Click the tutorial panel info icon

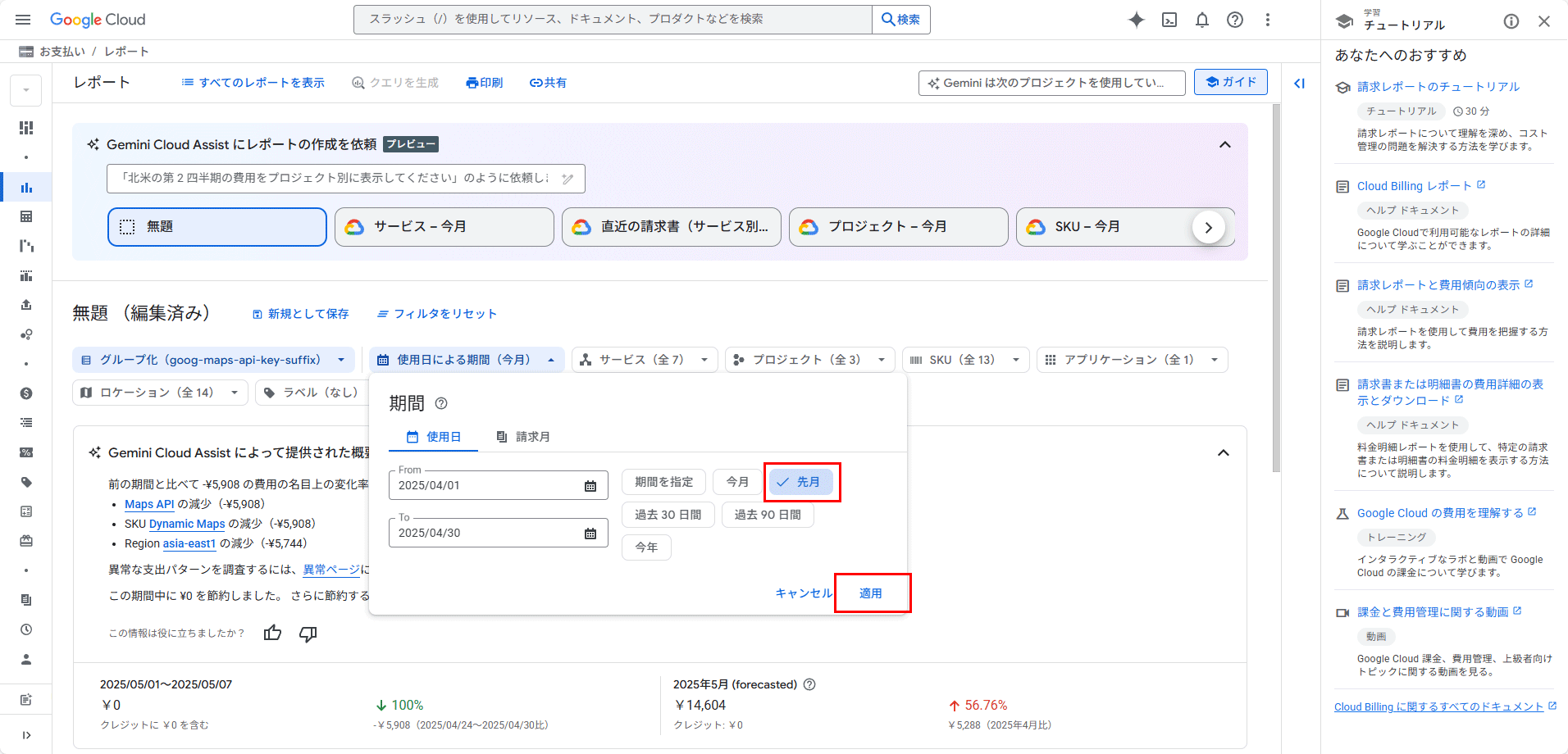click(1511, 21)
